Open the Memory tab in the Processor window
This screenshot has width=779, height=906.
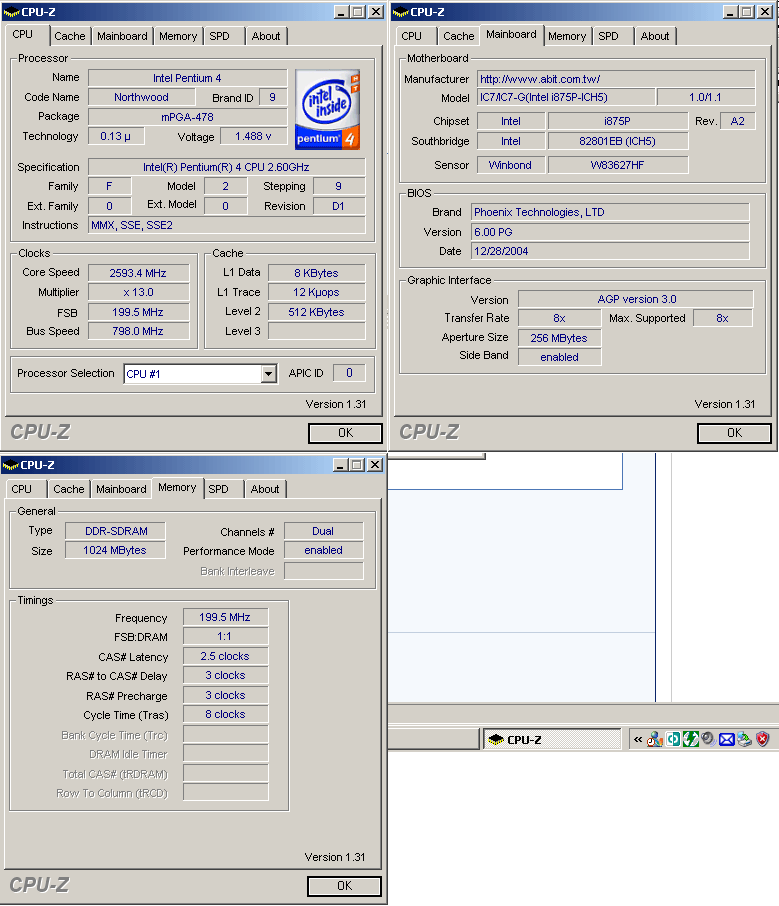(178, 36)
